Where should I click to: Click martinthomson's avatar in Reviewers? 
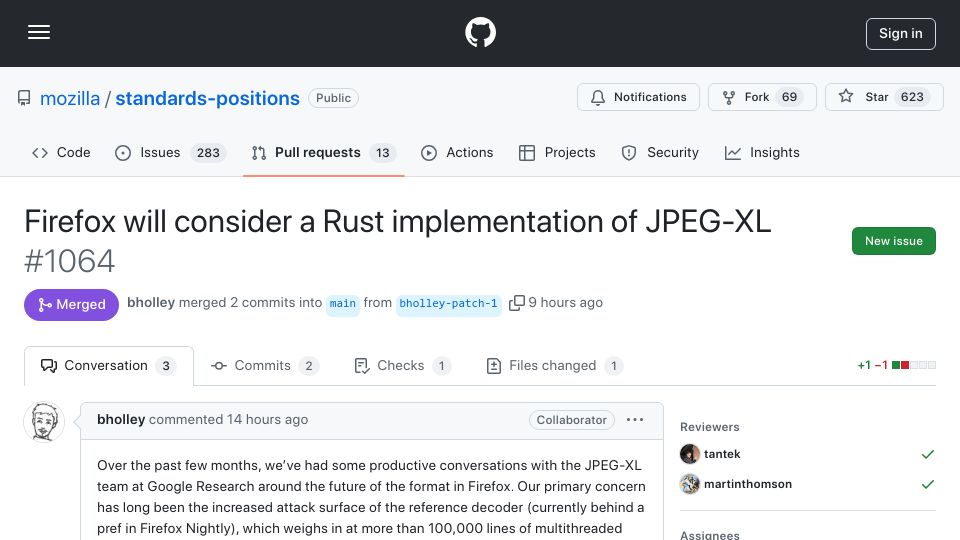click(690, 484)
